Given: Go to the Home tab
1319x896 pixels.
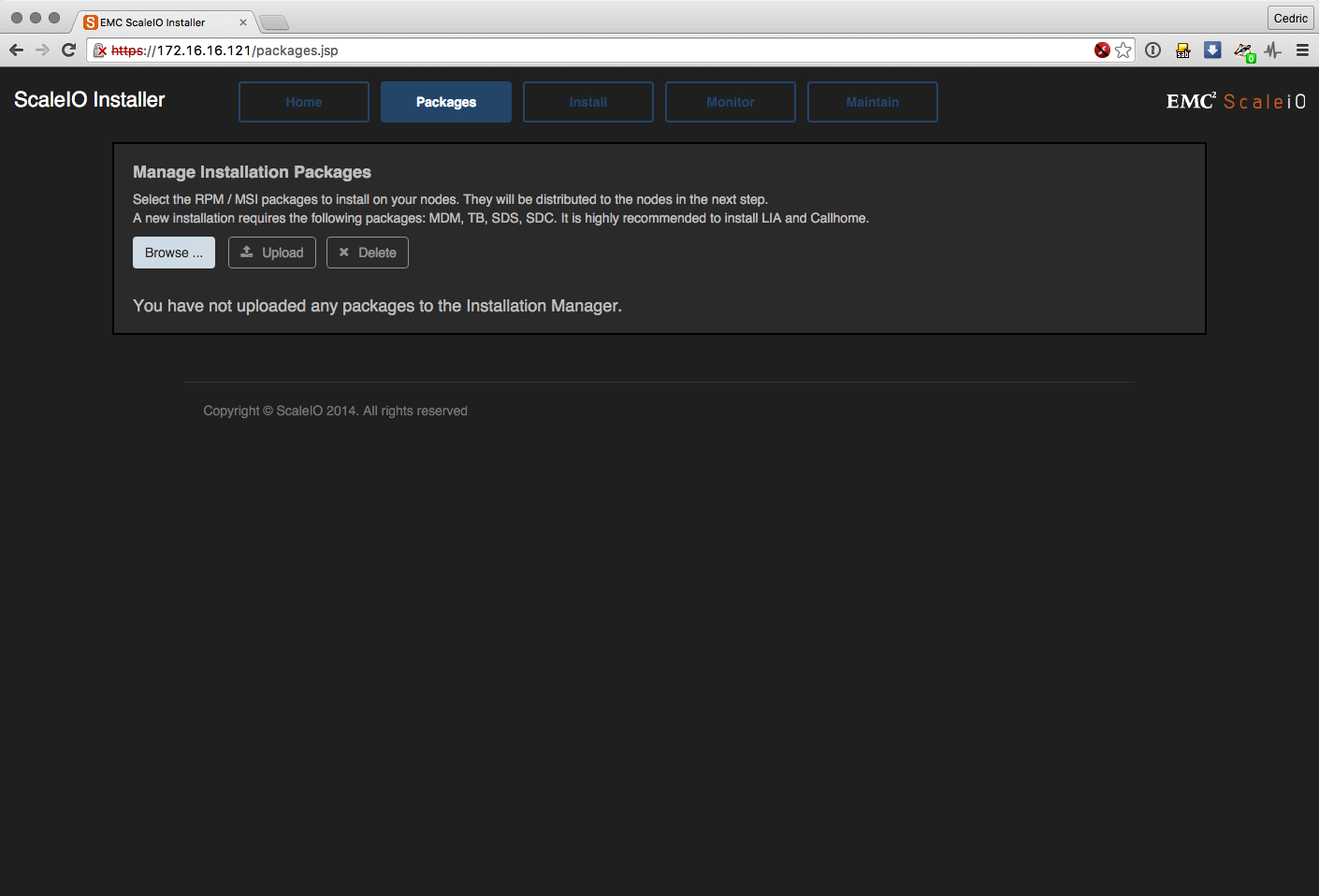Looking at the screenshot, I should pyautogui.click(x=304, y=102).
